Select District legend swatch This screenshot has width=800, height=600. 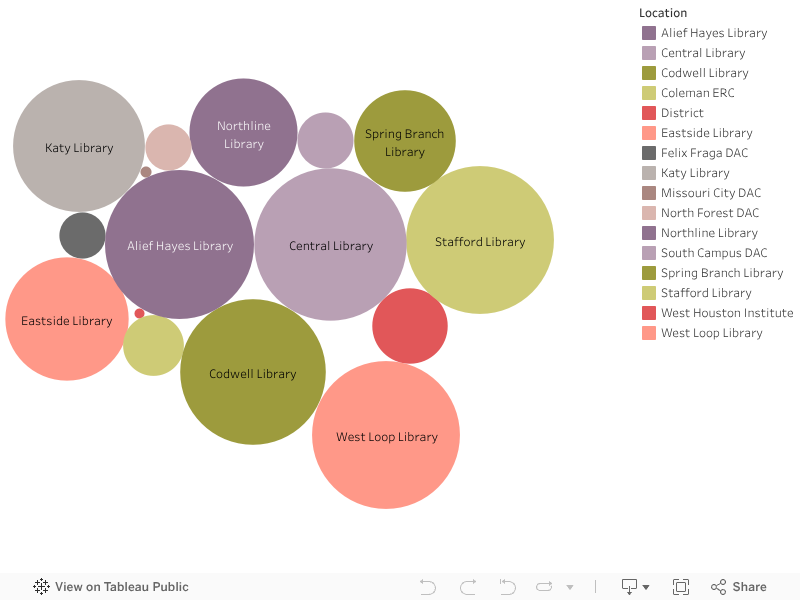(x=648, y=113)
